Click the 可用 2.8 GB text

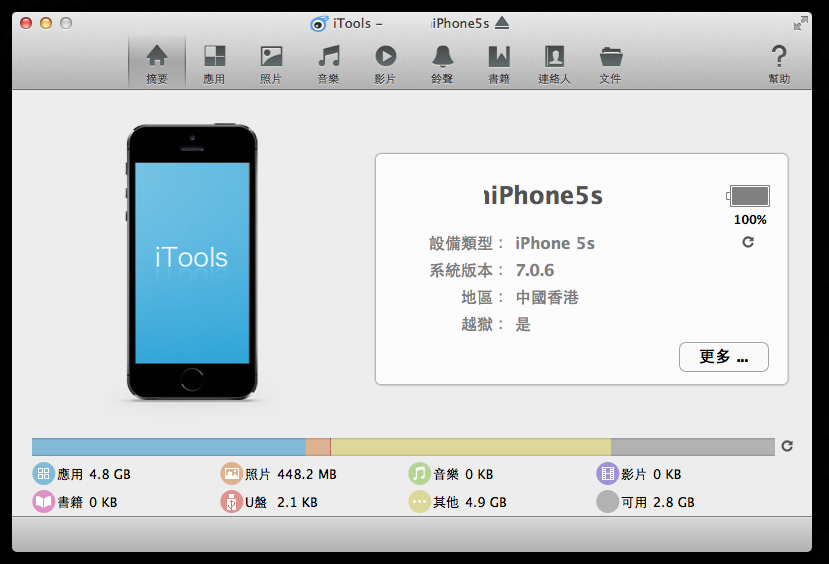pyautogui.click(x=658, y=502)
